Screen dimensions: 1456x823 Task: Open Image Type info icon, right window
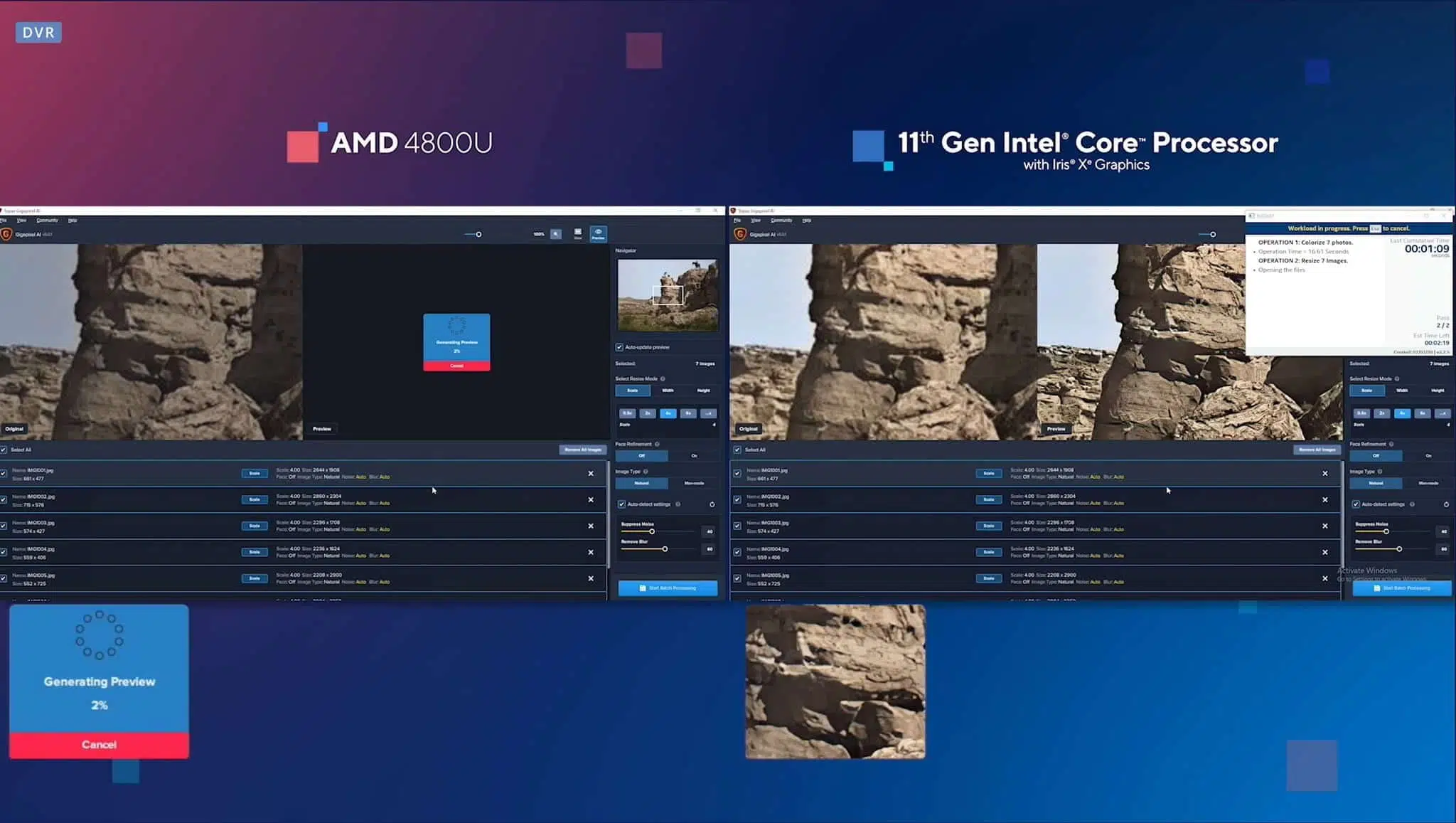click(1380, 472)
